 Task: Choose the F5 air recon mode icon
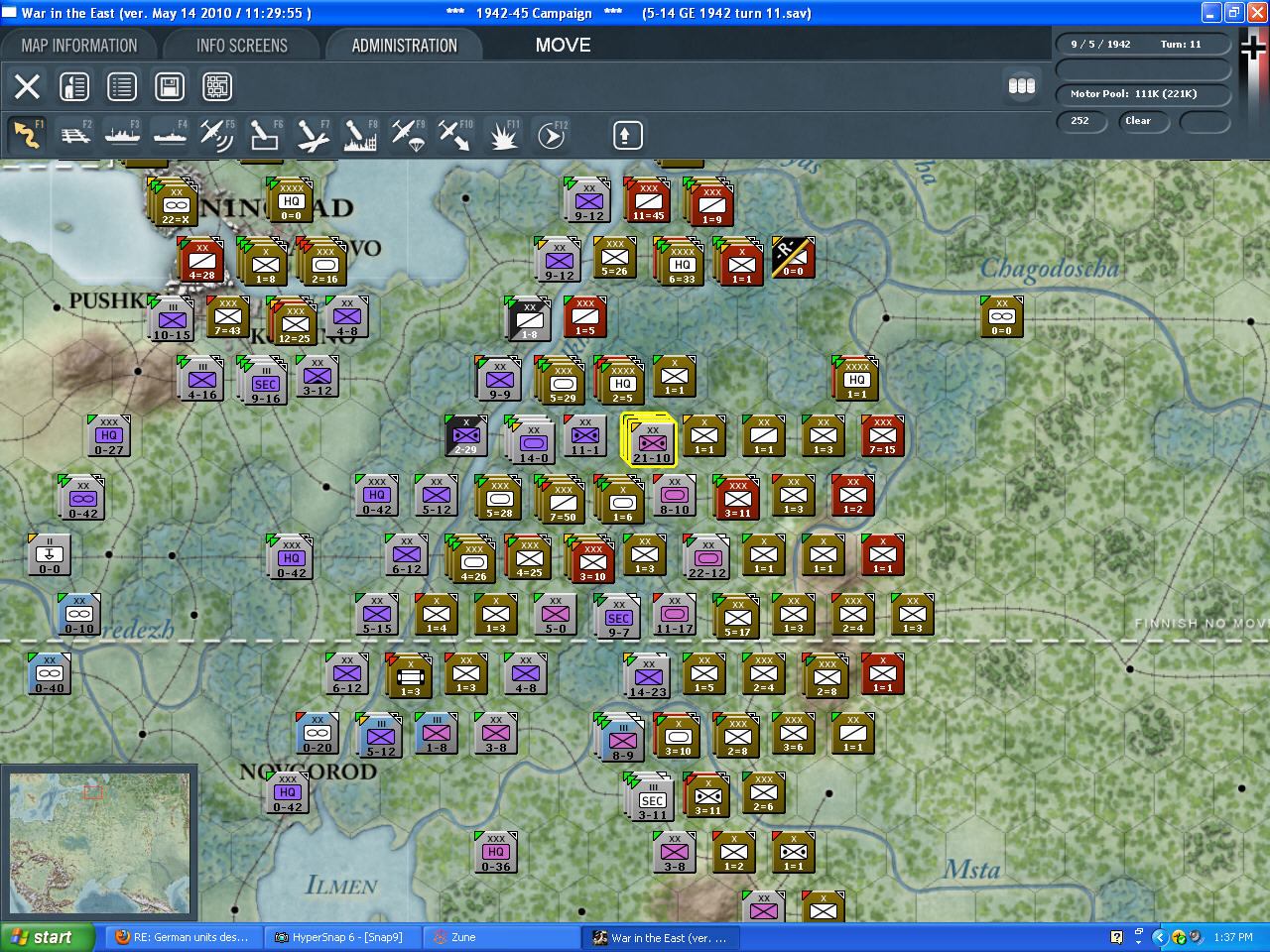pyautogui.click(x=217, y=135)
